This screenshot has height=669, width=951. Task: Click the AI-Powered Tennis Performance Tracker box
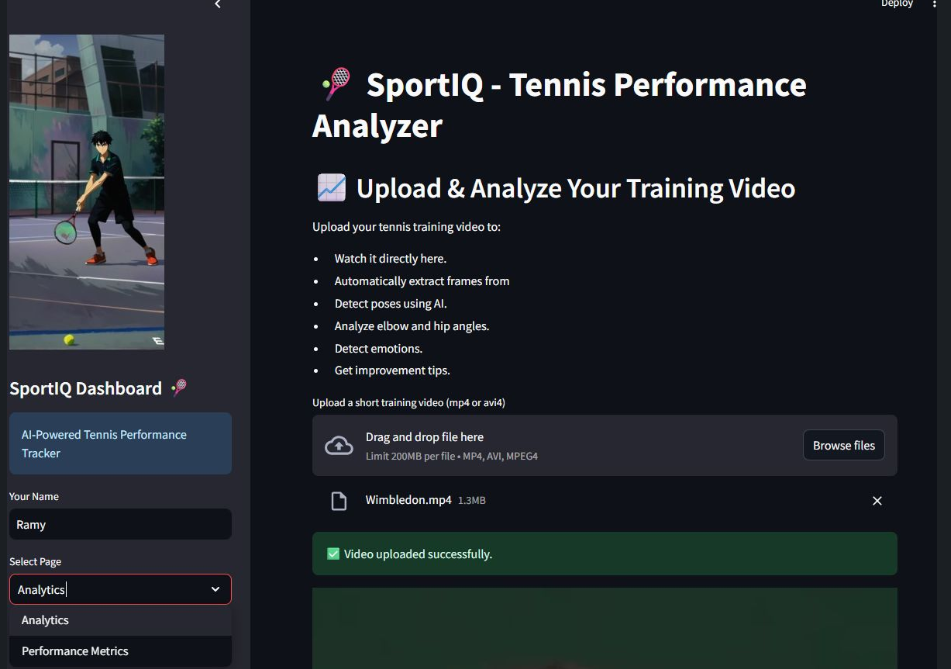[x=120, y=444]
